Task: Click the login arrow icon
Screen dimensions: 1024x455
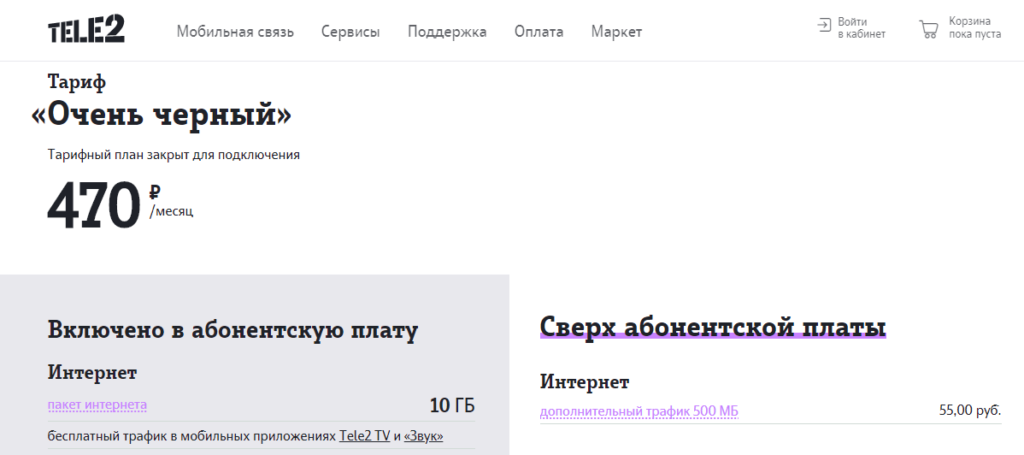Action: click(824, 25)
